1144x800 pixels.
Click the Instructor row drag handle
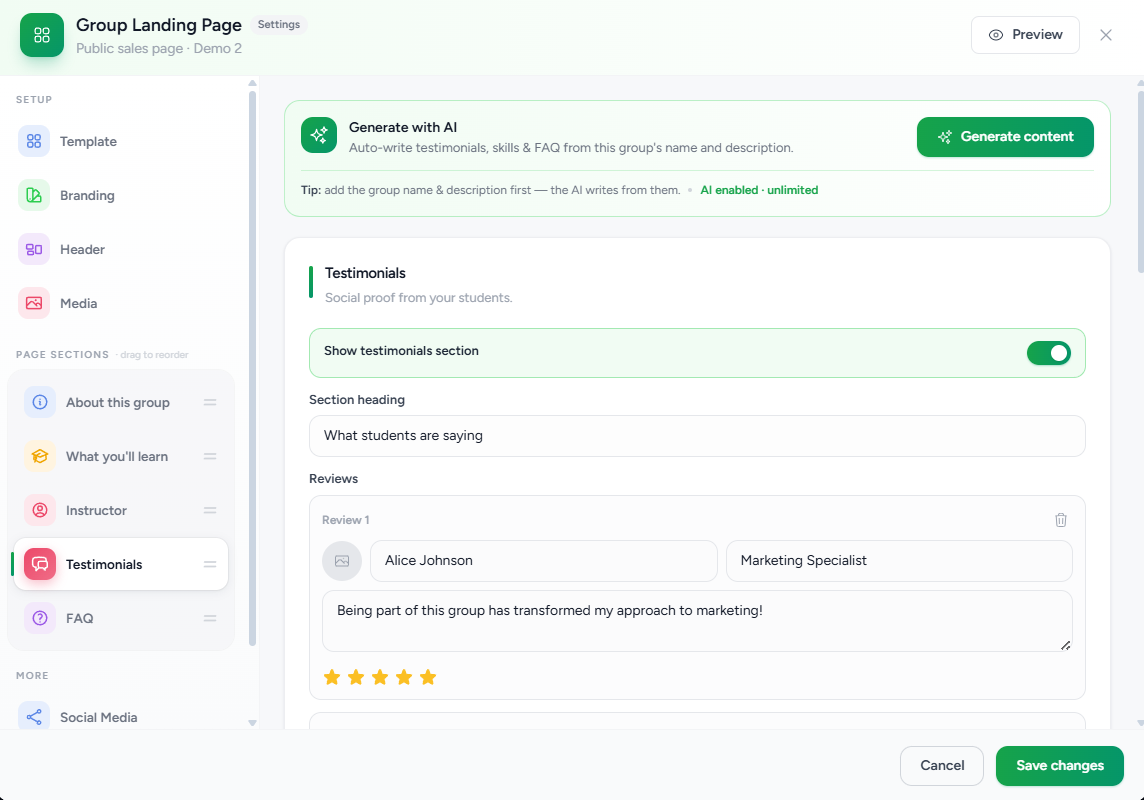(x=210, y=510)
